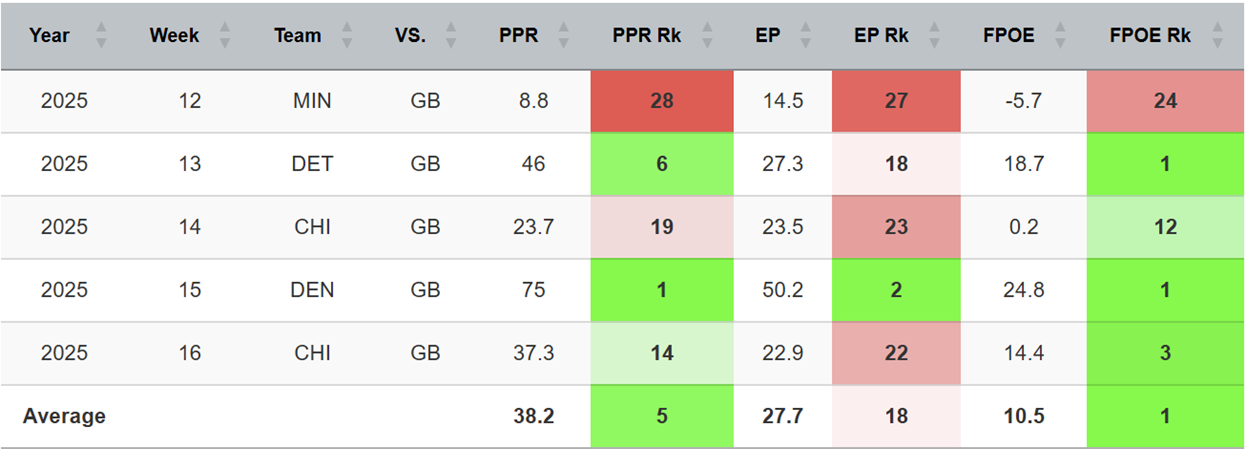Click the sort arrows beside FPOE Rk
The height and width of the screenshot is (449, 1247).
(x=1216, y=36)
